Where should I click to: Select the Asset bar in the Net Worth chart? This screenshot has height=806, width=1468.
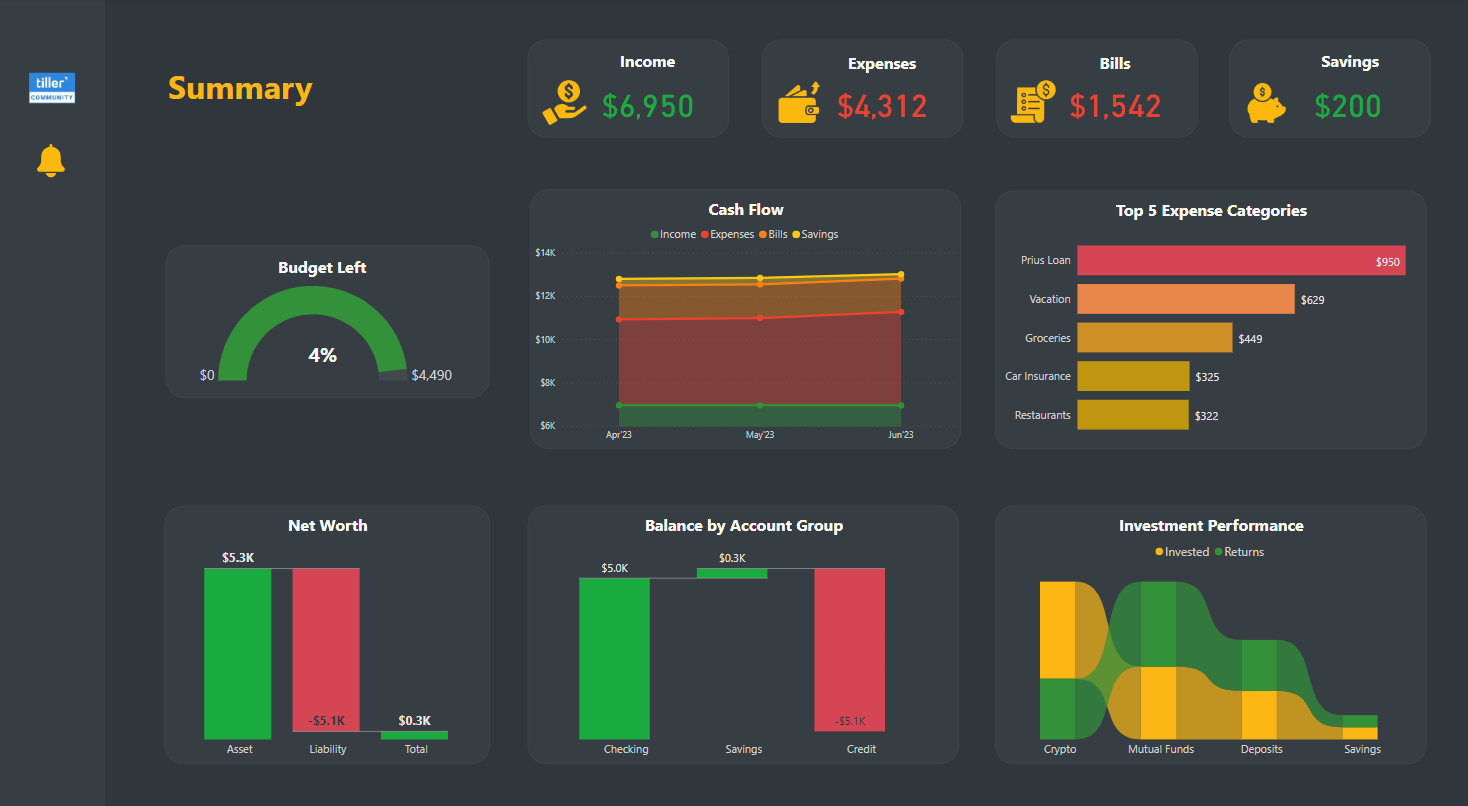point(239,650)
